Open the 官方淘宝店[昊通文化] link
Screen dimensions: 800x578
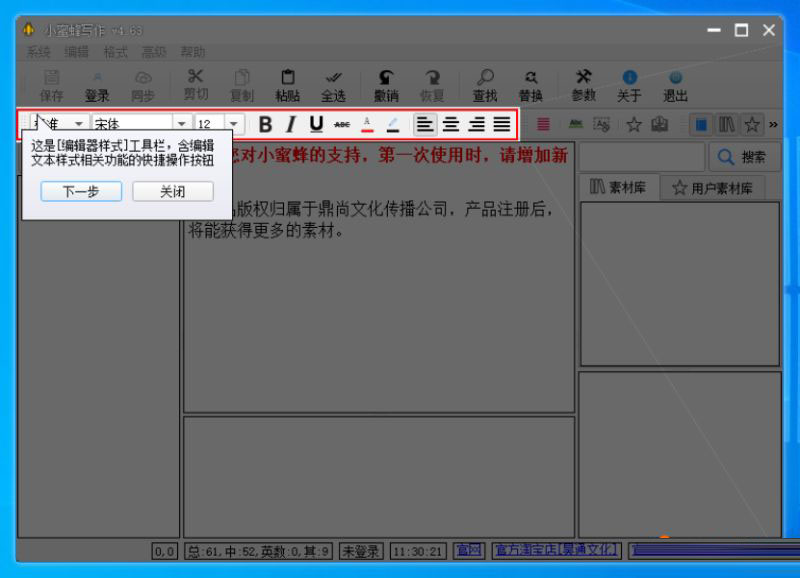[x=556, y=550]
